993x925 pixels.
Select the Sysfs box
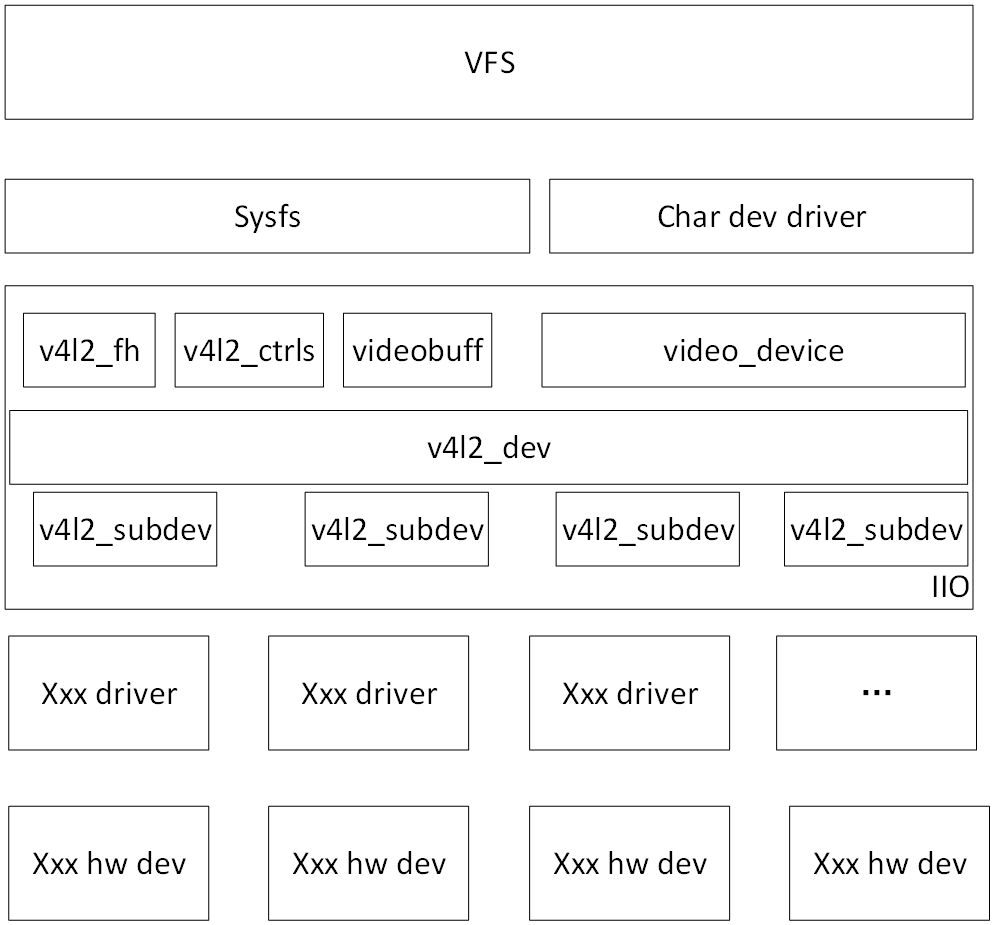tap(267, 216)
